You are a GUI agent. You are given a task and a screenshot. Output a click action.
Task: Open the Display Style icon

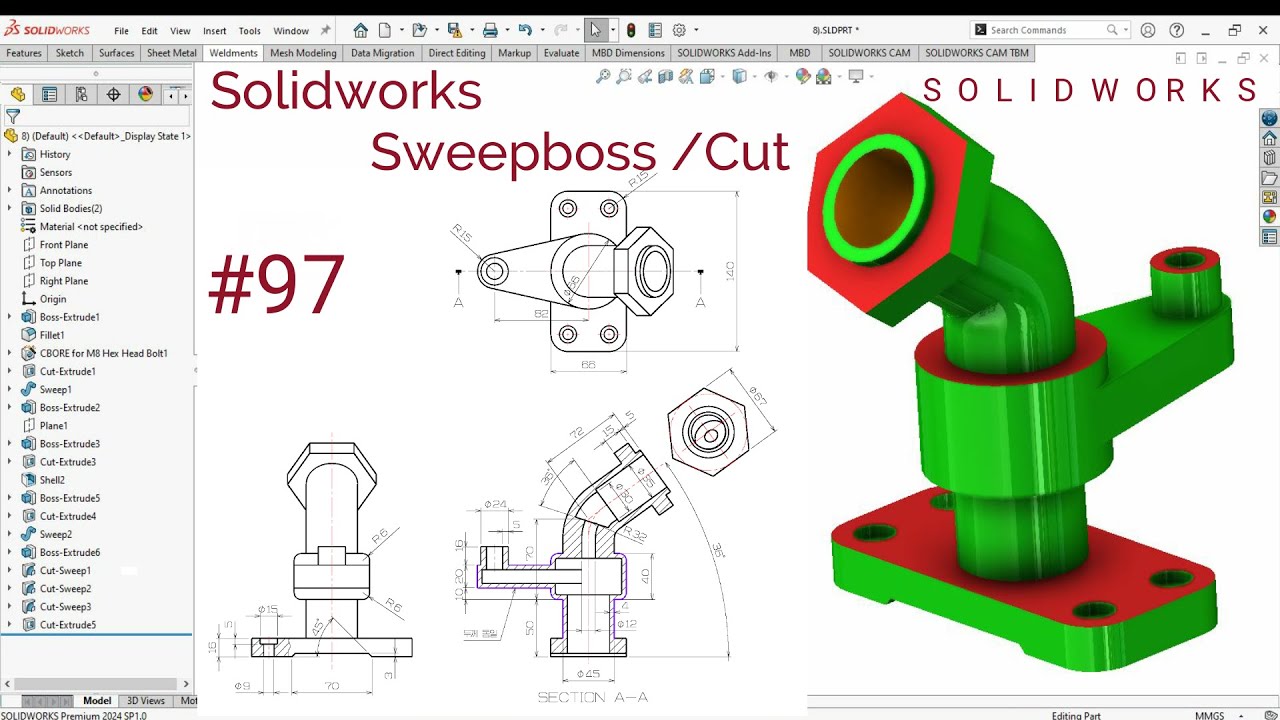click(x=739, y=76)
